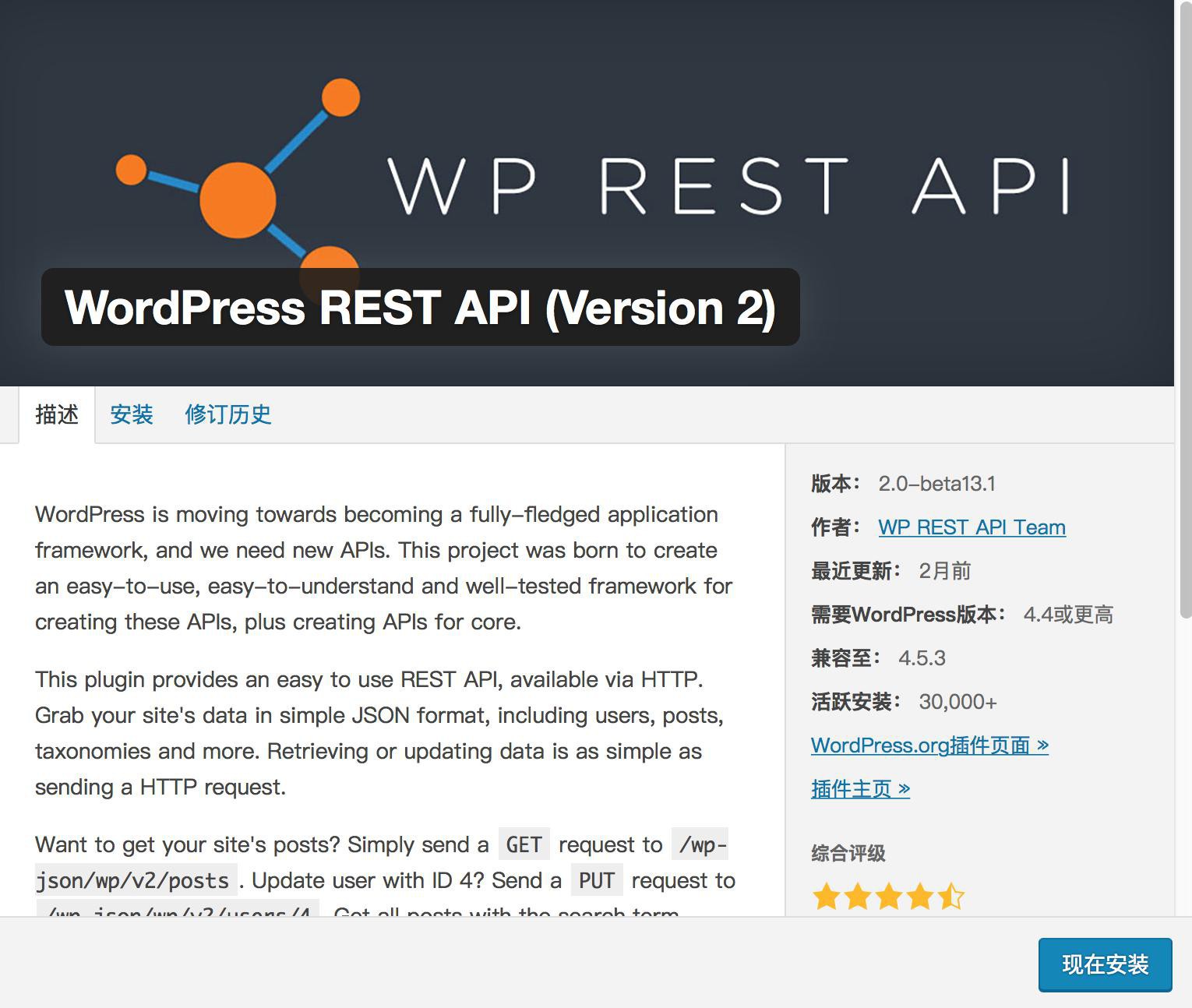The image size is (1192, 1008).
Task: Click the required version text 4.4或更高
Action: click(1068, 615)
